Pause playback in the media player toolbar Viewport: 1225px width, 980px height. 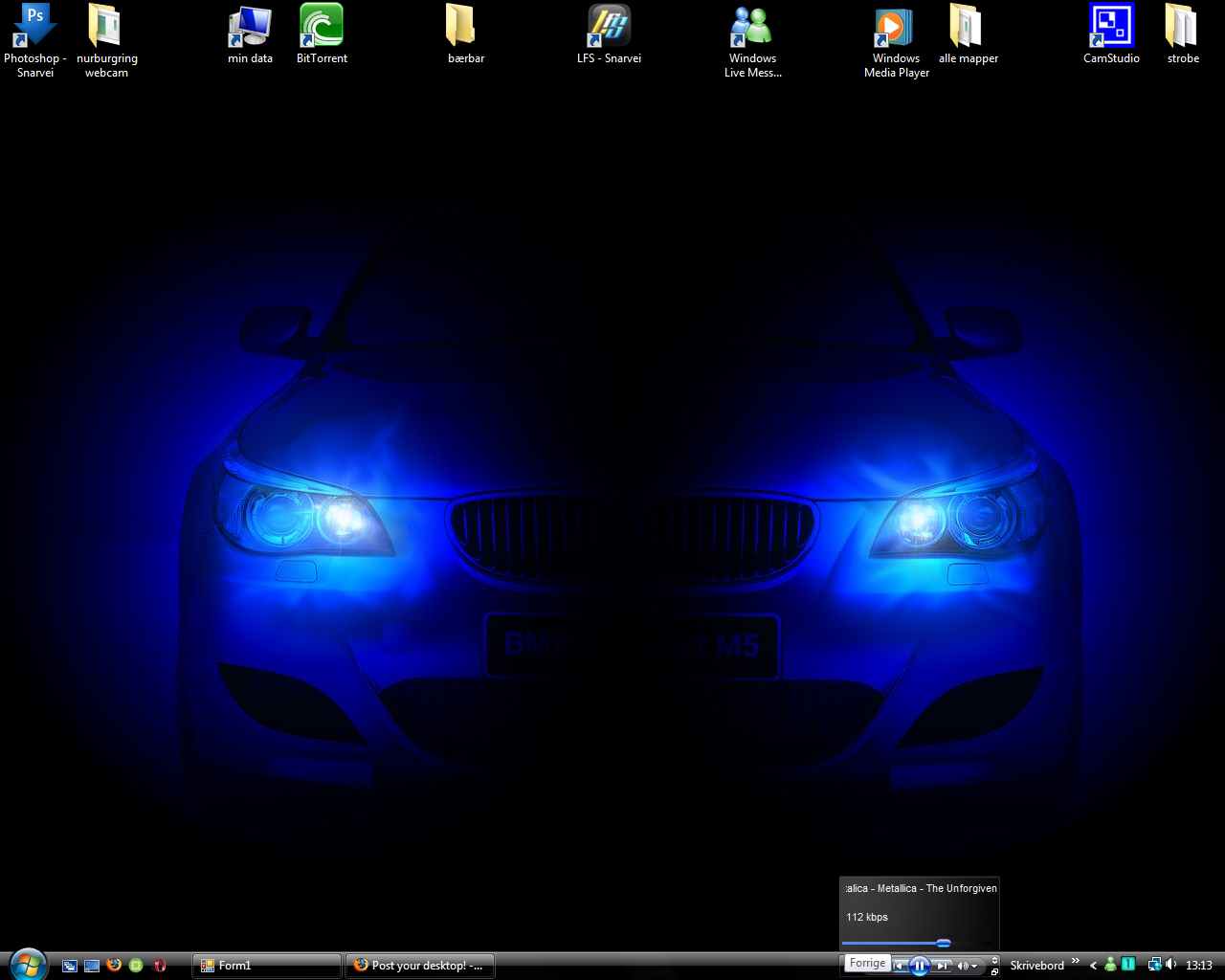coord(919,966)
